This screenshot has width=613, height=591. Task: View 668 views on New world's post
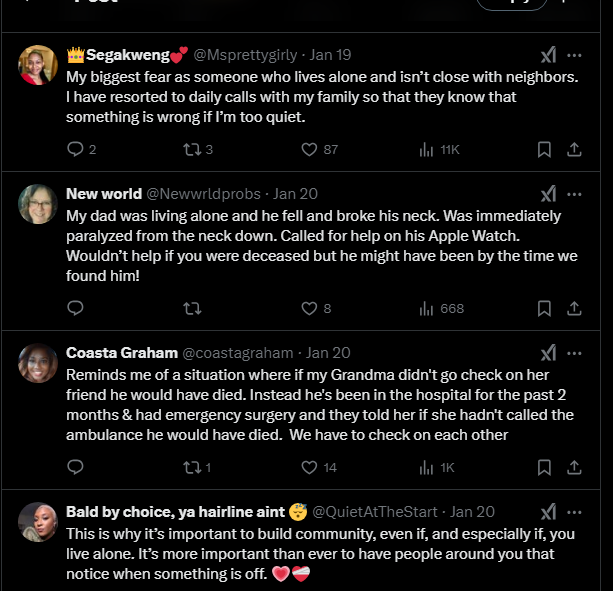point(427,308)
